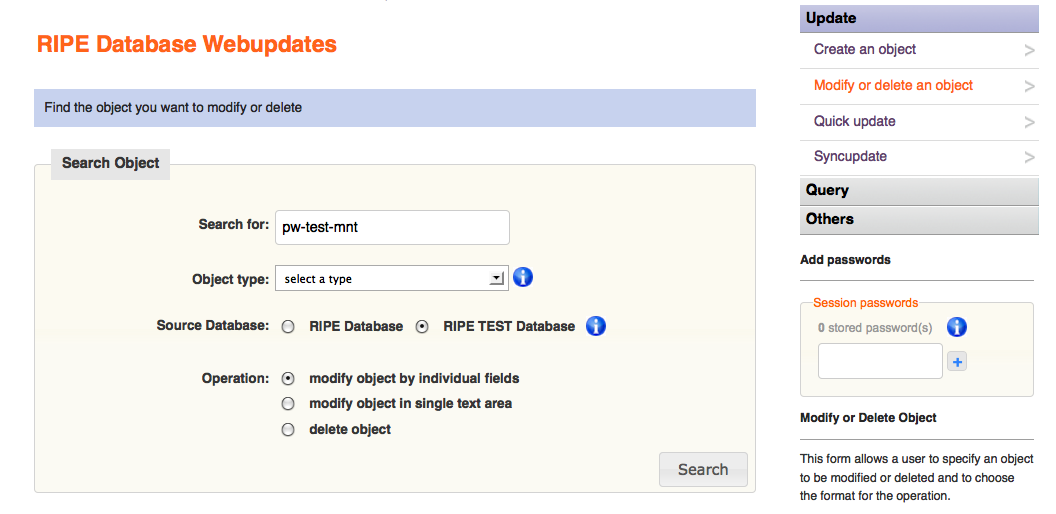
Task: Click arrow icon beside Create an object
Action: (1029, 50)
